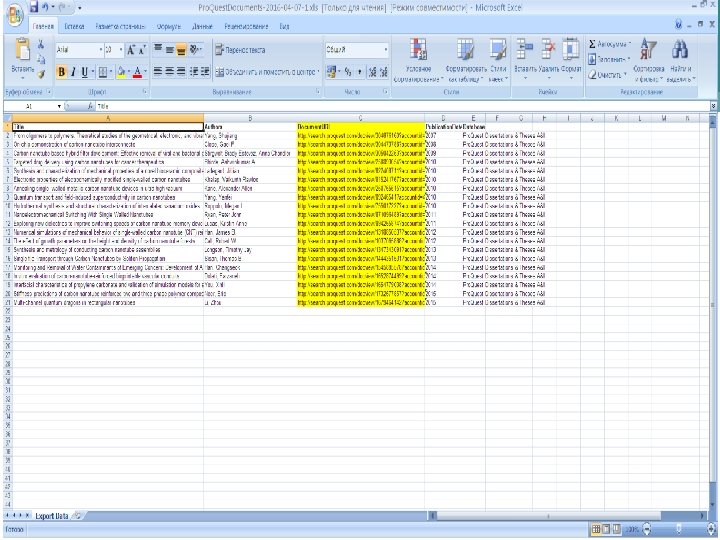Click the Format Painter brush icon
Image resolution: width=720 pixels, height=540 pixels.
coord(41,73)
